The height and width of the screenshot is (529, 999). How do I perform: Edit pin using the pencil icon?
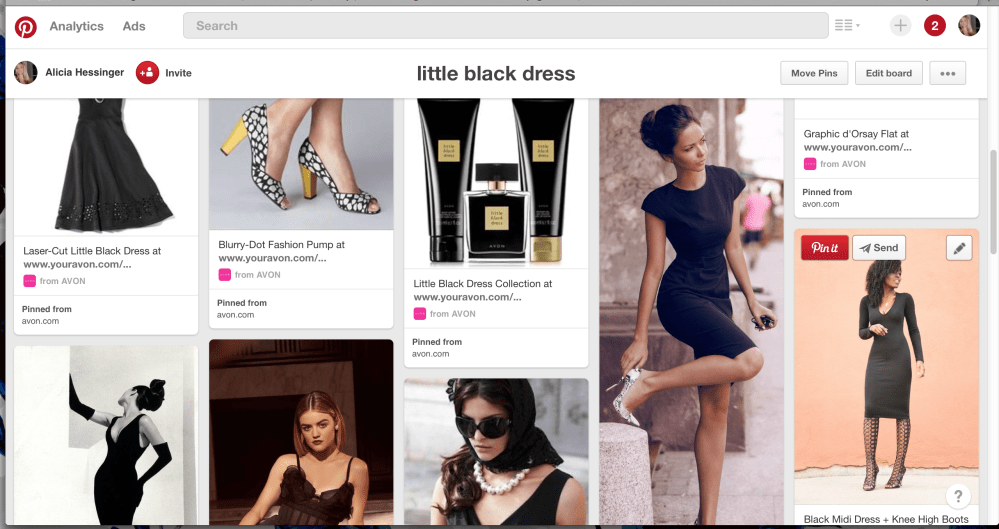tap(959, 248)
